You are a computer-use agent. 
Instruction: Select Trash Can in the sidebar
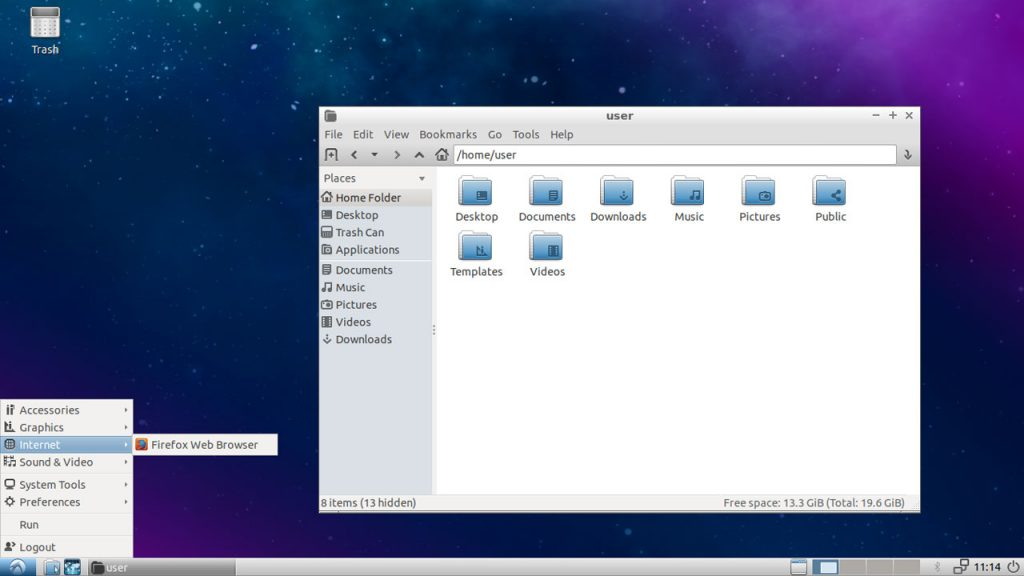tap(376, 232)
